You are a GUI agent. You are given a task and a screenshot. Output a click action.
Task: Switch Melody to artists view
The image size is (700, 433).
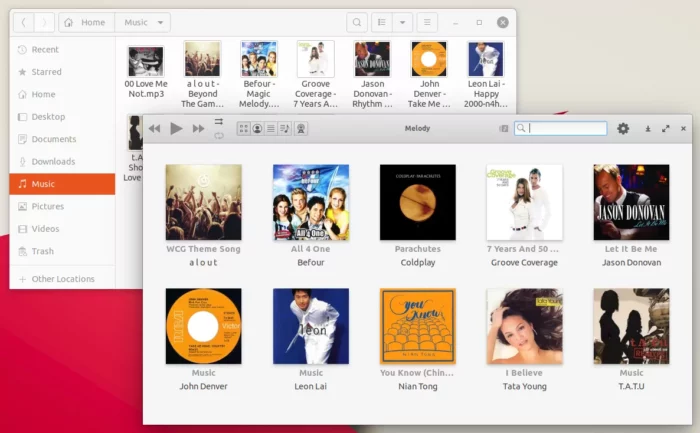(x=257, y=129)
